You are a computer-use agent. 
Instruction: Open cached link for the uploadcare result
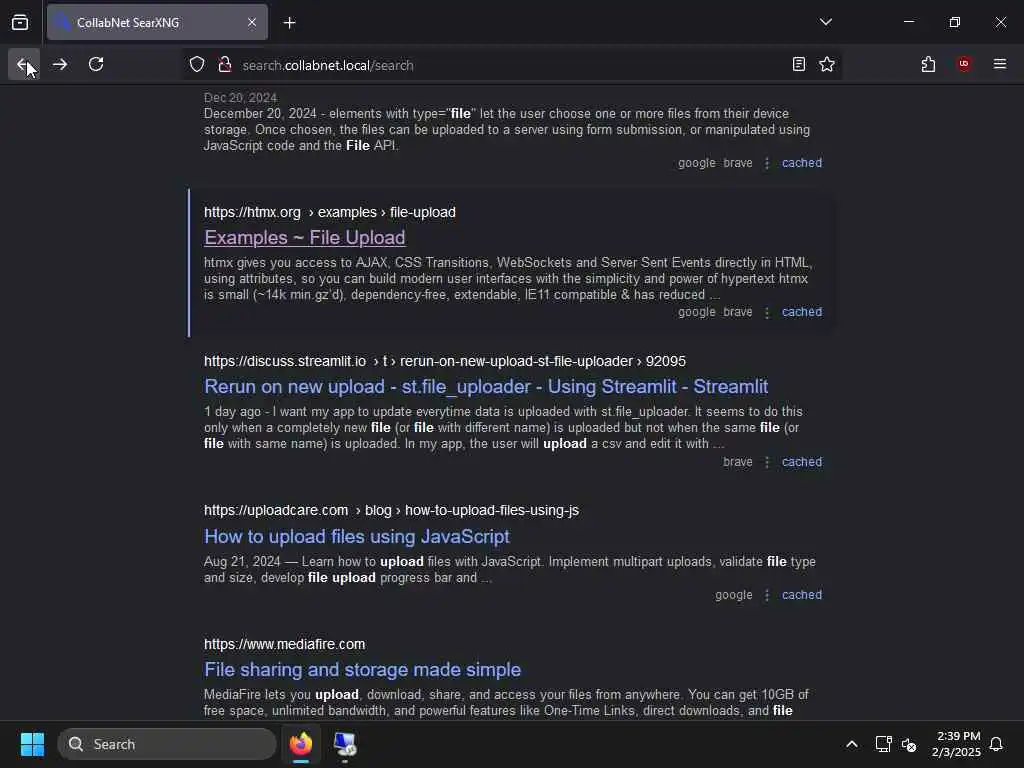pyautogui.click(x=802, y=595)
